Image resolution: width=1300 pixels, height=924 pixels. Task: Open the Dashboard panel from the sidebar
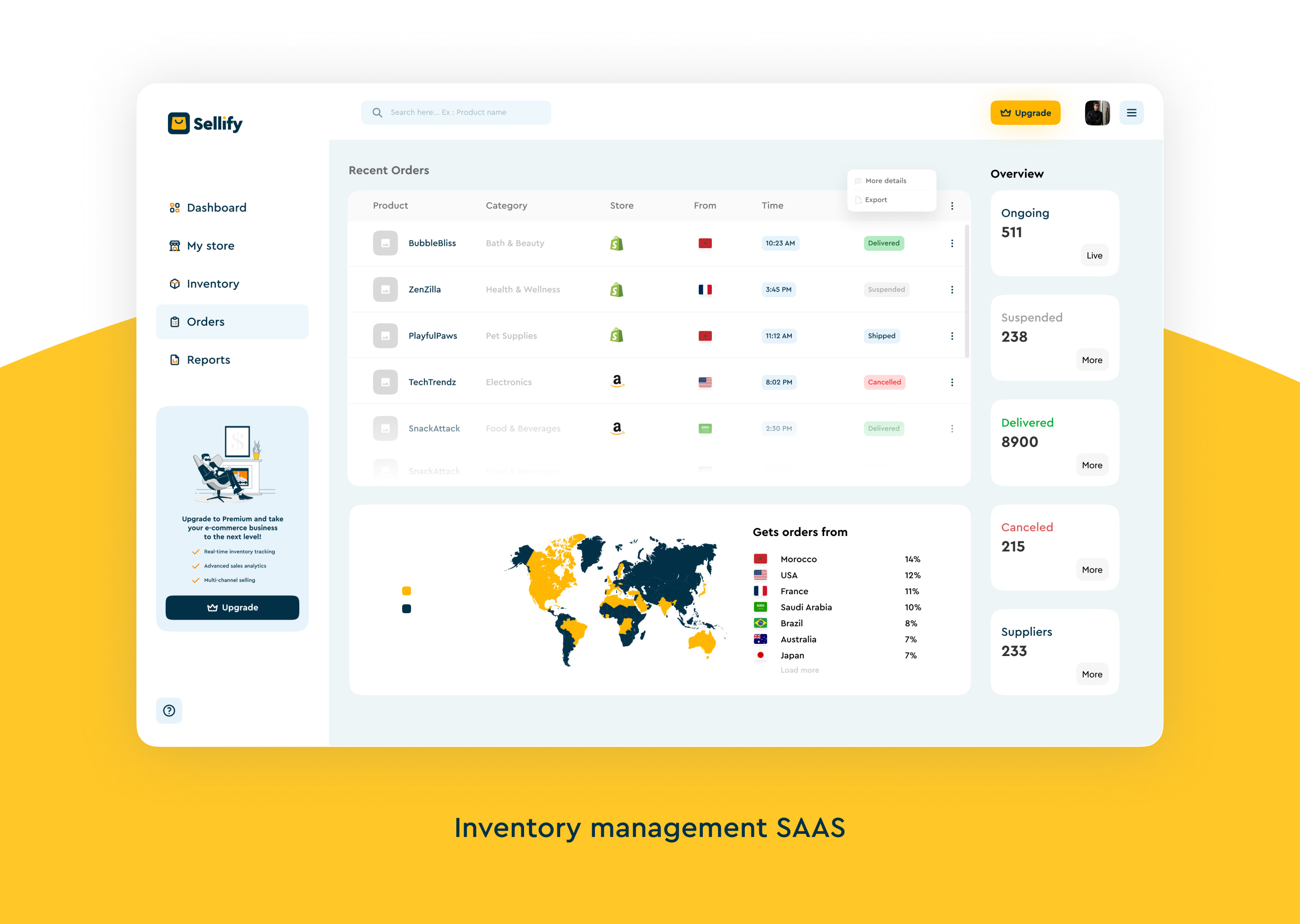(x=216, y=207)
